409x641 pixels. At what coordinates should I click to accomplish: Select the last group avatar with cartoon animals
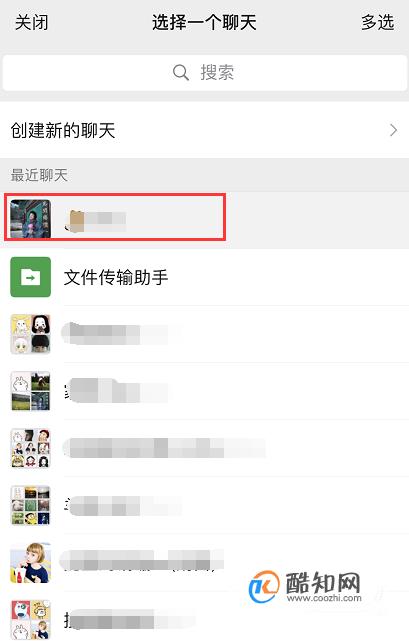[31, 620]
